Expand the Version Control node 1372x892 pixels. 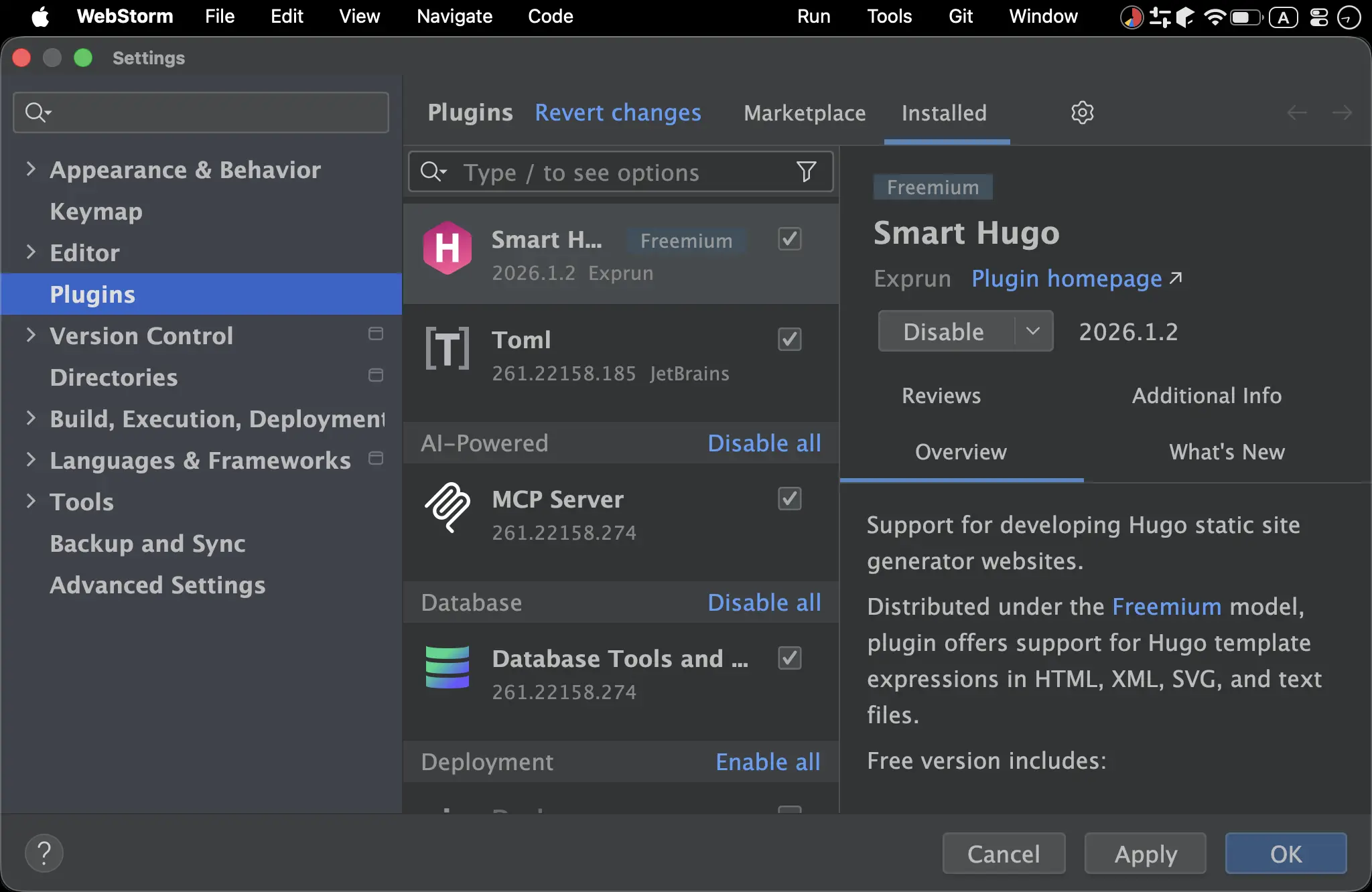(x=31, y=335)
